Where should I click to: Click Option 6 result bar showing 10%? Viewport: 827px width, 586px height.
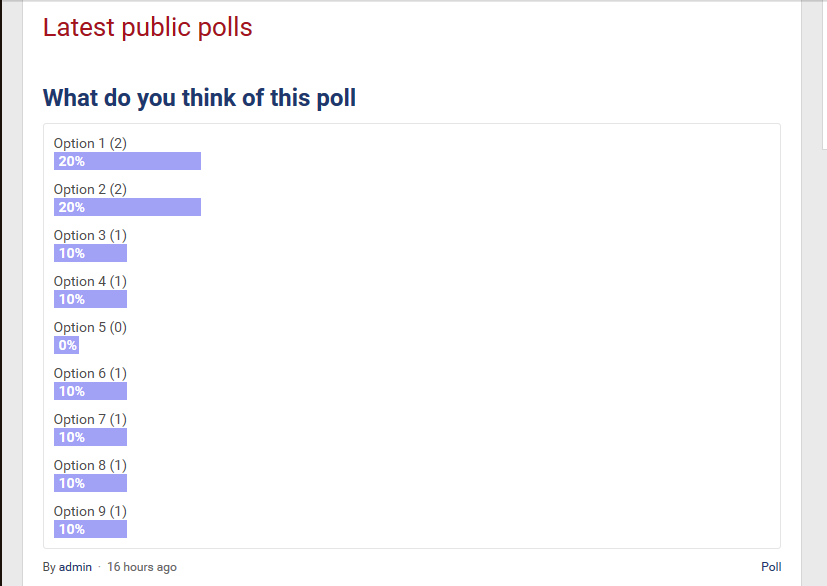(x=90, y=391)
